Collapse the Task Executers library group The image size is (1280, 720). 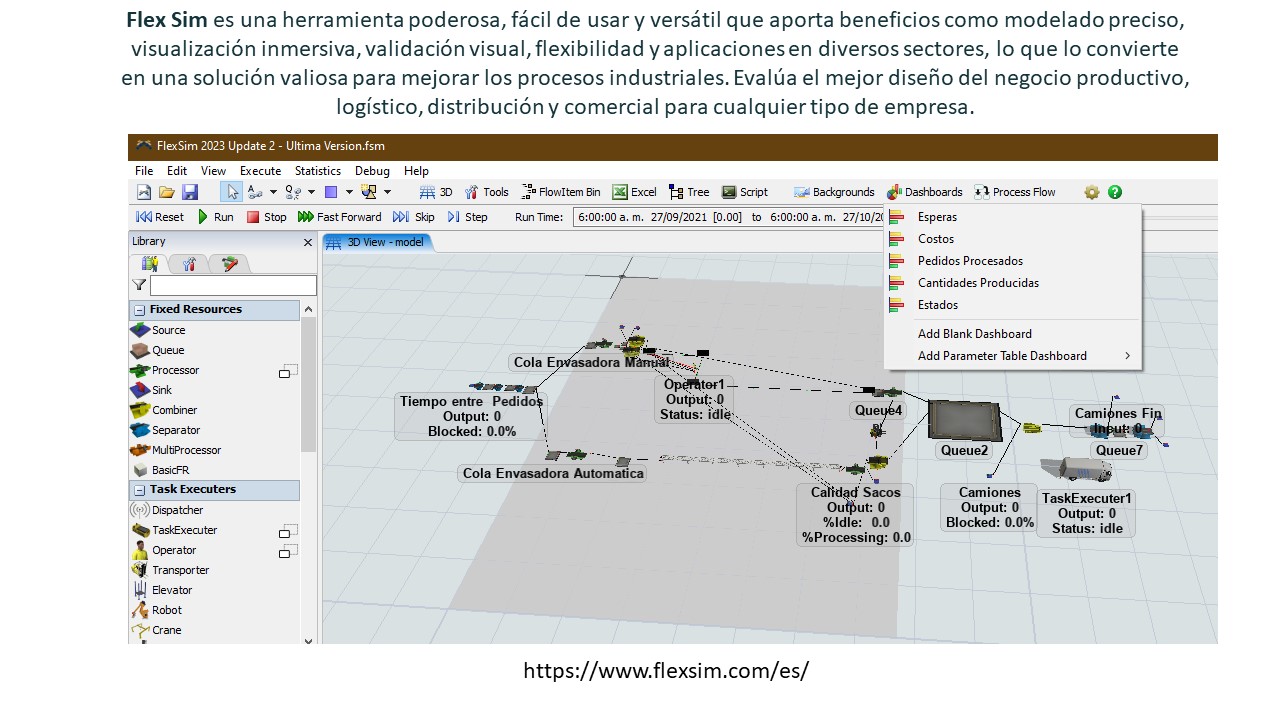(x=140, y=490)
